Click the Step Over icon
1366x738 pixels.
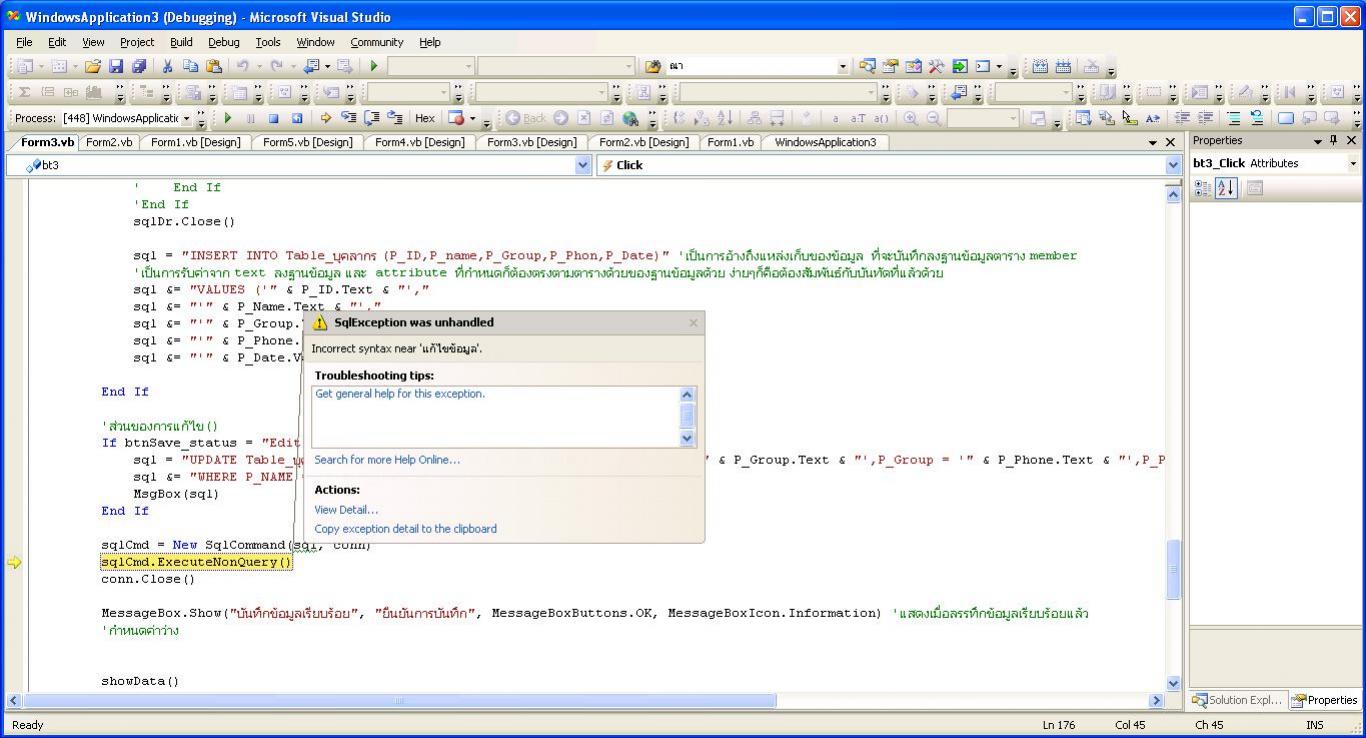372,118
